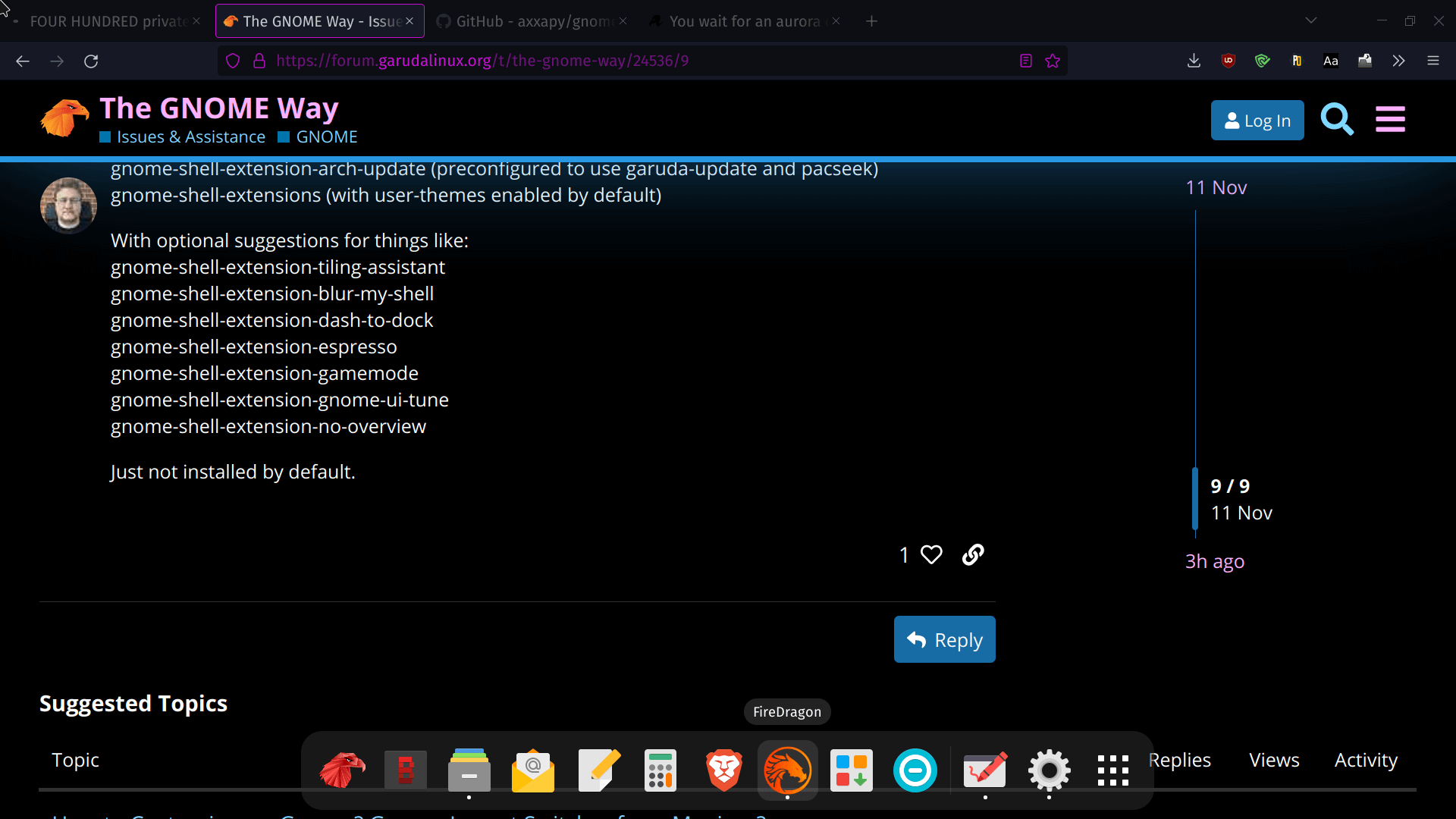1456x819 pixels.
Task: Sort suggested topics by Activity
Action: point(1366,761)
